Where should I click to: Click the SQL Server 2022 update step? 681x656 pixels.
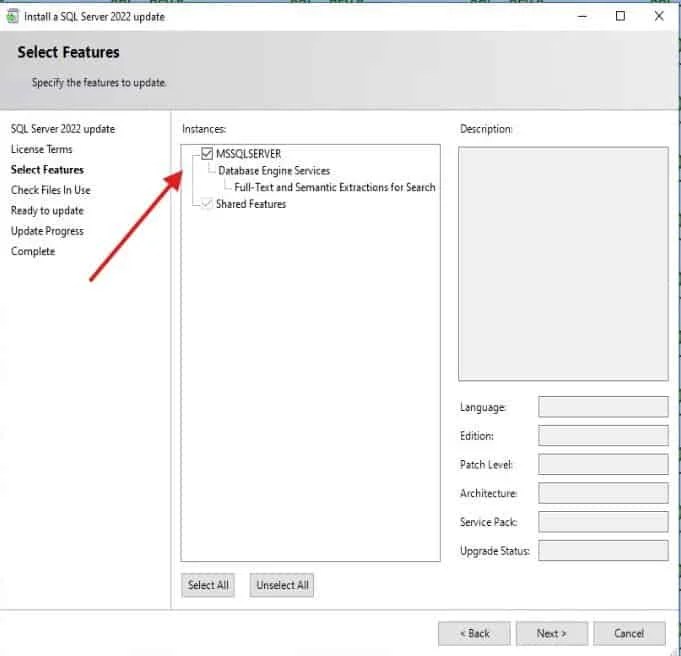pos(63,129)
